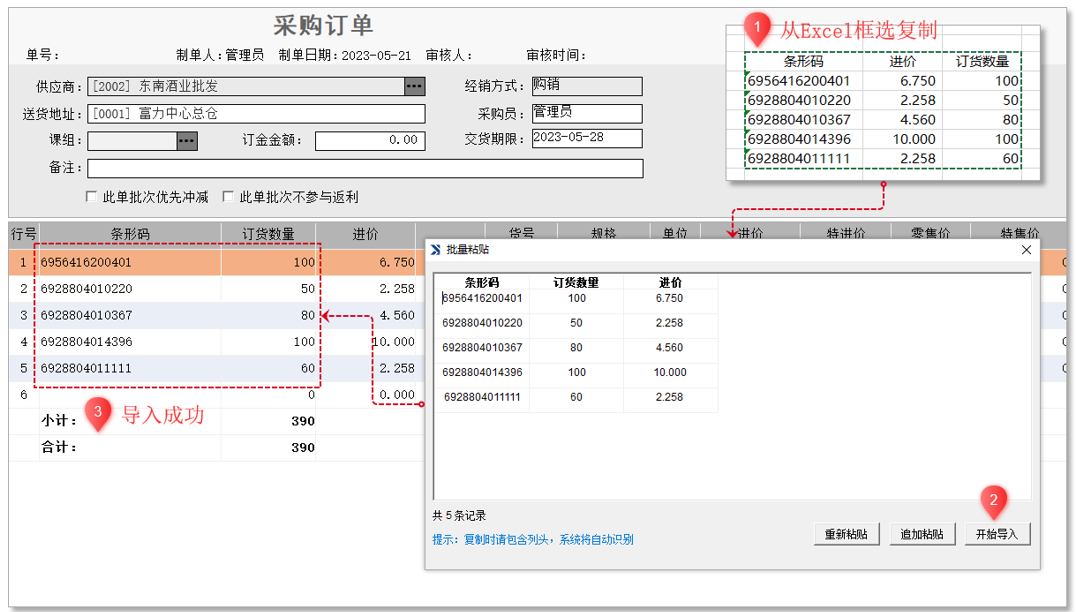Click dialog 订货数量 header in 批量粘贴

576,283
